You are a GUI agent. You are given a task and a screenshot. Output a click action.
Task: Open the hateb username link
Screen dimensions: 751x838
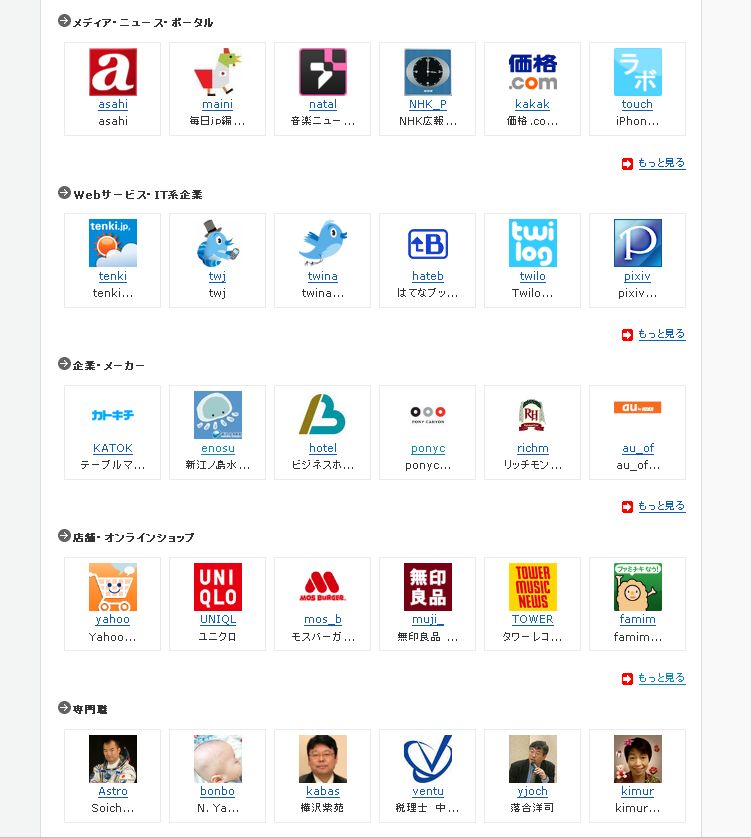[428, 276]
